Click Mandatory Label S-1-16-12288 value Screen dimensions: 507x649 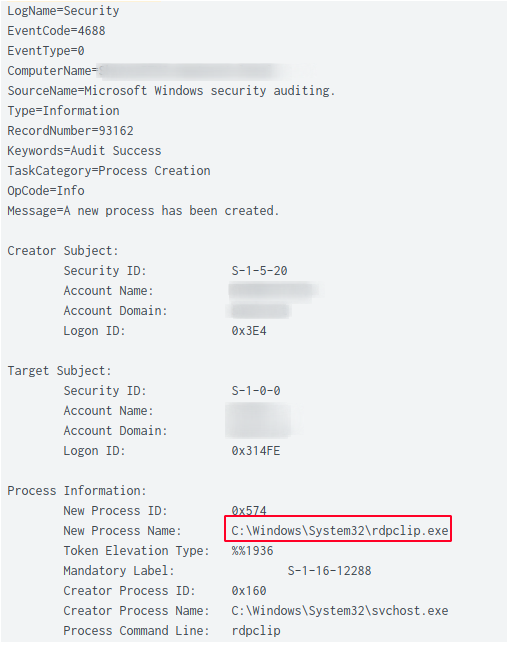pos(329,571)
